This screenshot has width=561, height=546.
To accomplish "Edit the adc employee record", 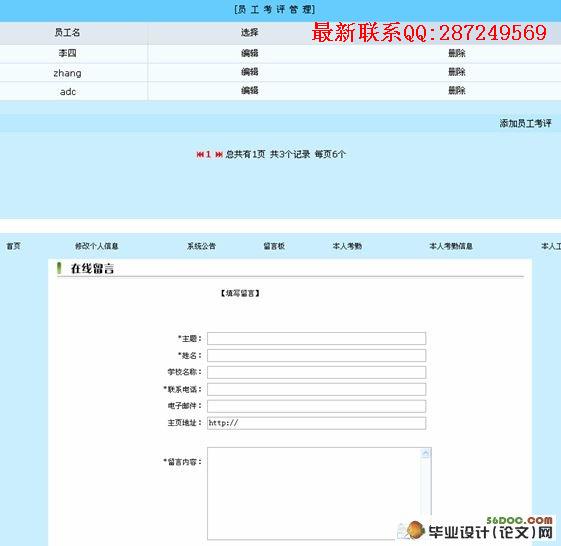I will coord(249,91).
